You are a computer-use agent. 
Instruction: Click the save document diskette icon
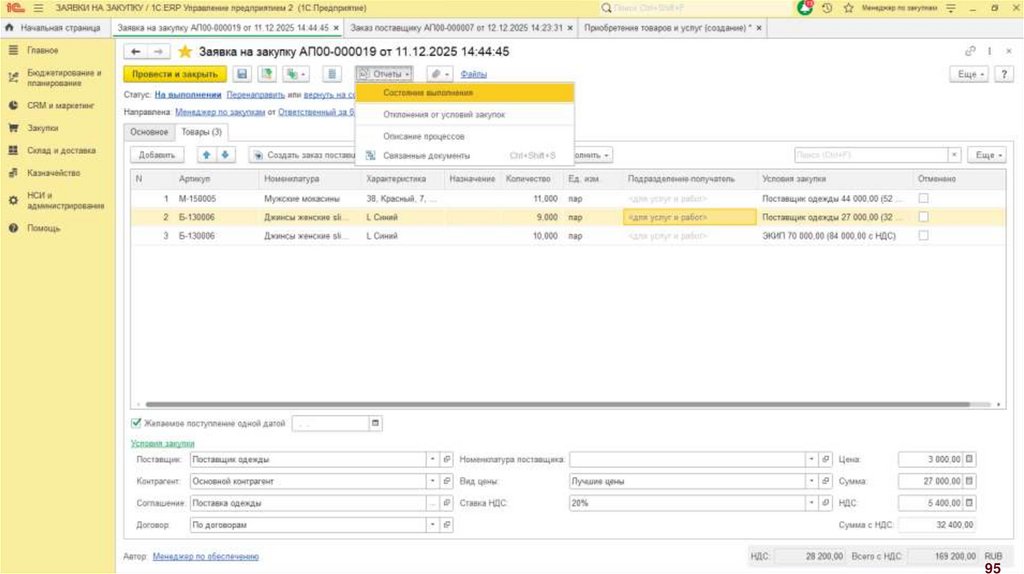[x=241, y=74]
